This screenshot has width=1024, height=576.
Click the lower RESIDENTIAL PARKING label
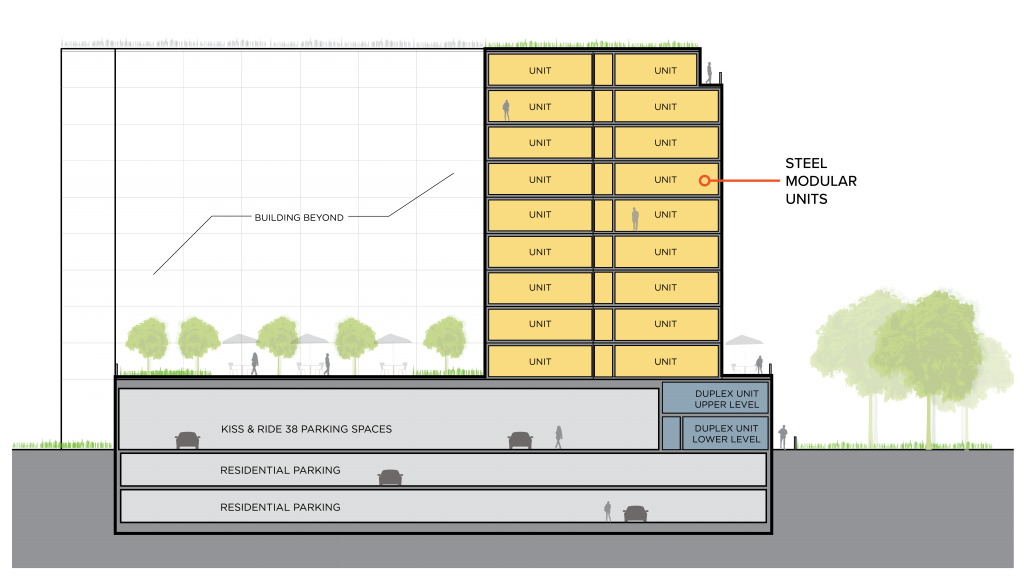(x=280, y=507)
